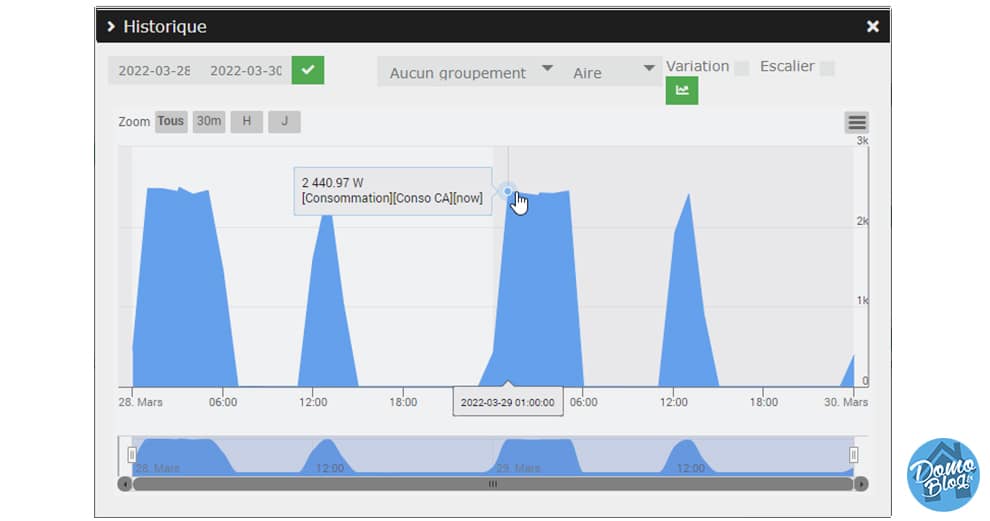Screen dimensions: 990x521
Task: Click the Escalier label text
Action: (x=787, y=66)
